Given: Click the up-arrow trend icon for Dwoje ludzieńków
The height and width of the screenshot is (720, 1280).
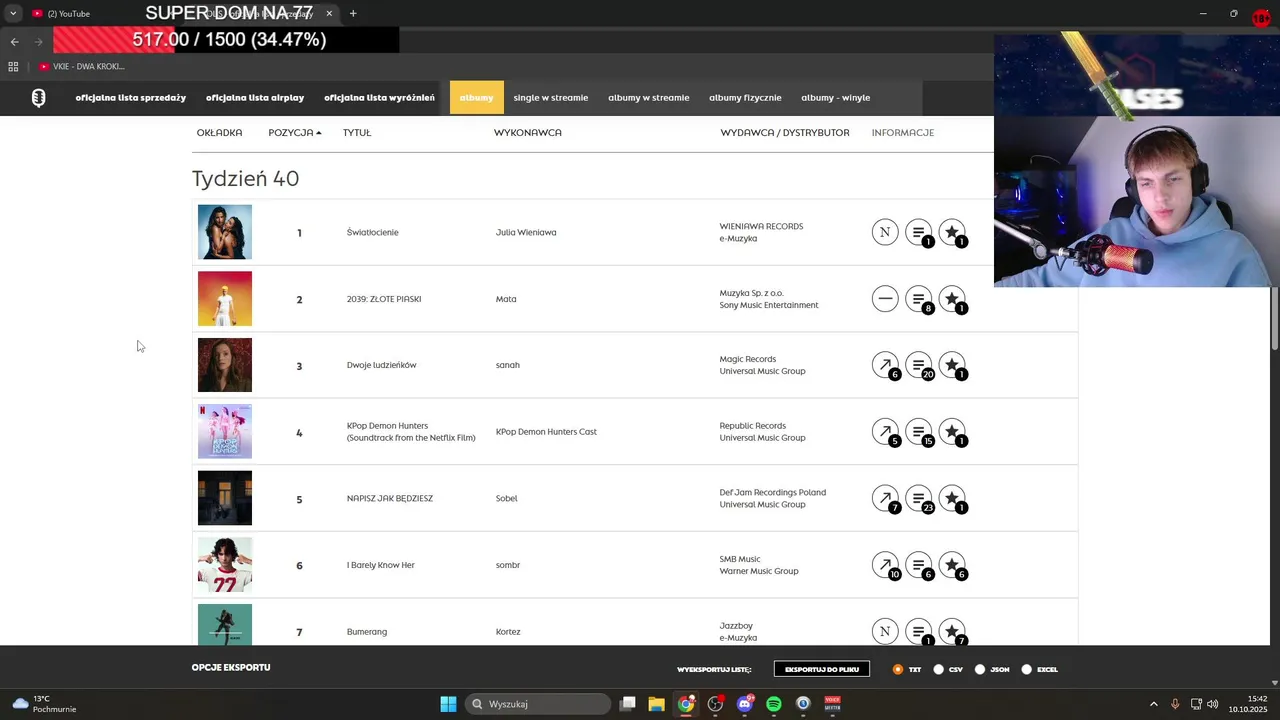Looking at the screenshot, I should click(x=885, y=365).
